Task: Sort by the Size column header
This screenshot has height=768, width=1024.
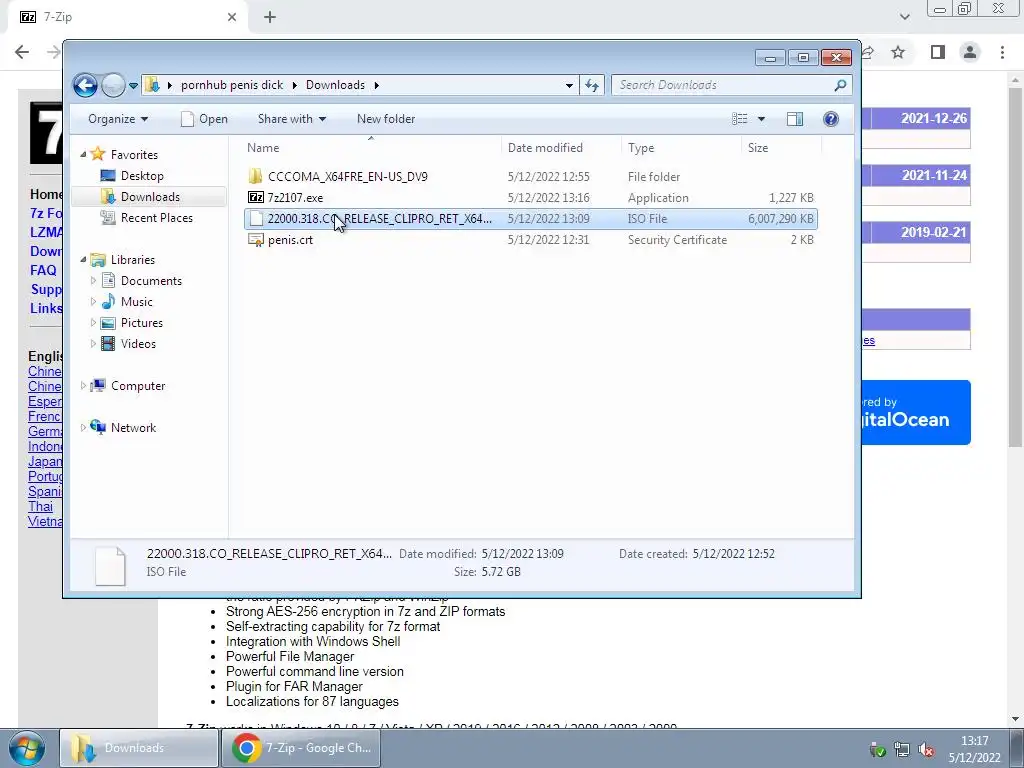Action: 780,148
